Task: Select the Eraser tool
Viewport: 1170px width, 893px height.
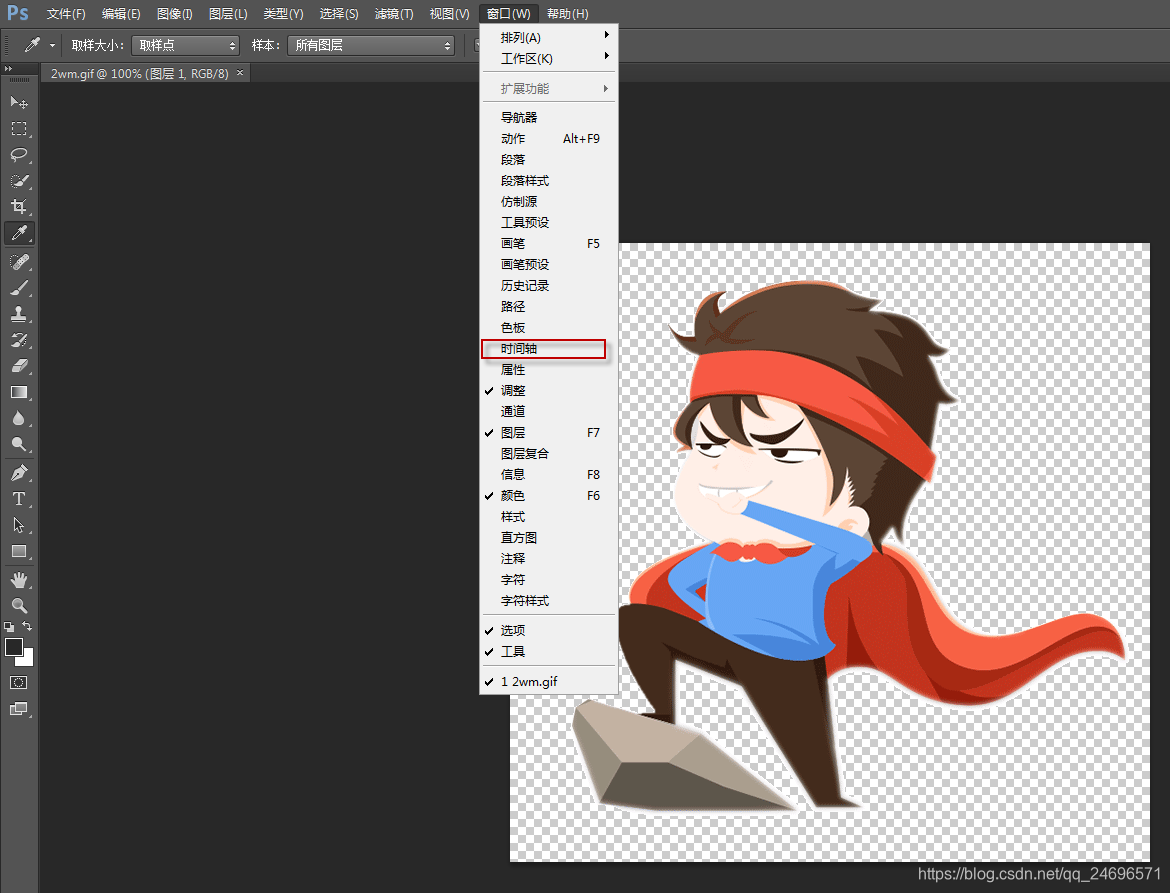Action: [x=19, y=366]
